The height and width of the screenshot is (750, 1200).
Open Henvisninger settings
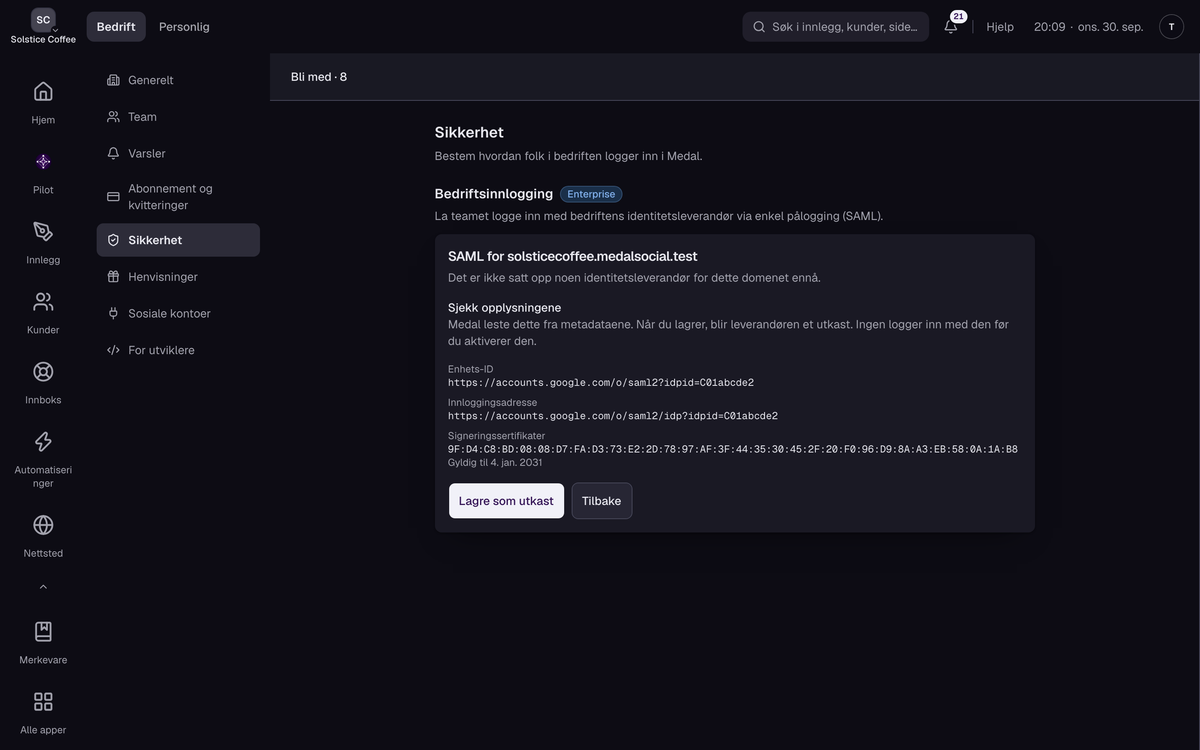pyautogui.click(x=178, y=277)
